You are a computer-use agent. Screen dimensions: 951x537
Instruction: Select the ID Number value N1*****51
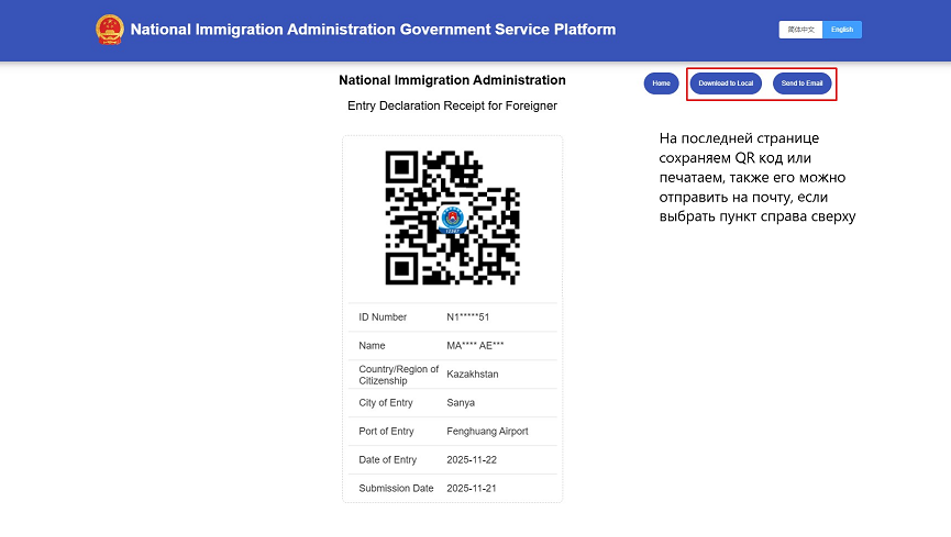pos(468,317)
